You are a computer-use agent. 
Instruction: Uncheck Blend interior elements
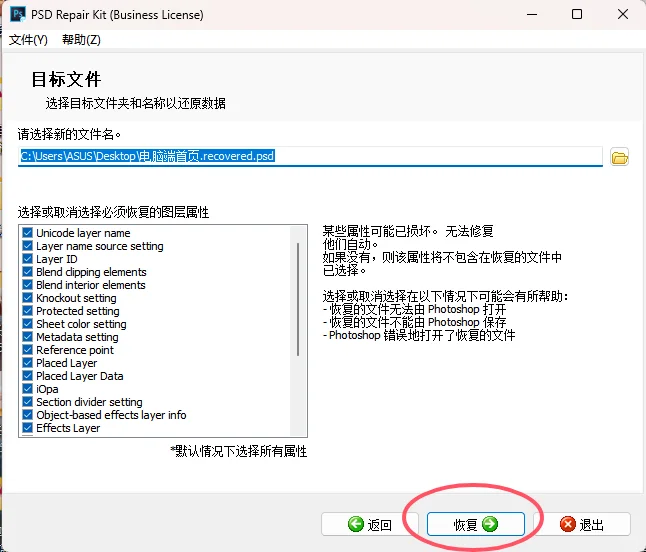(28, 285)
